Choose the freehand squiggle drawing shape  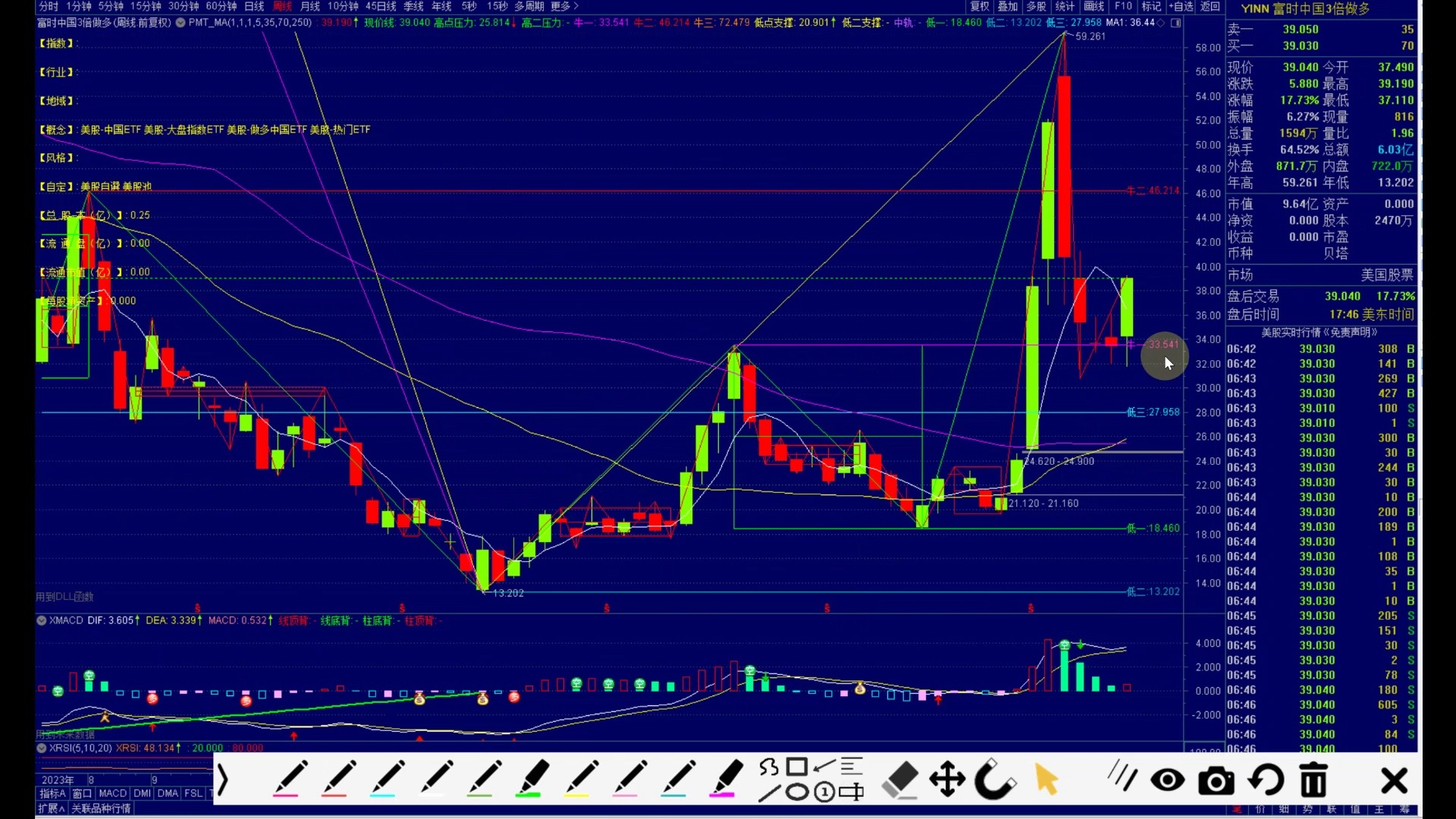pyautogui.click(x=769, y=767)
